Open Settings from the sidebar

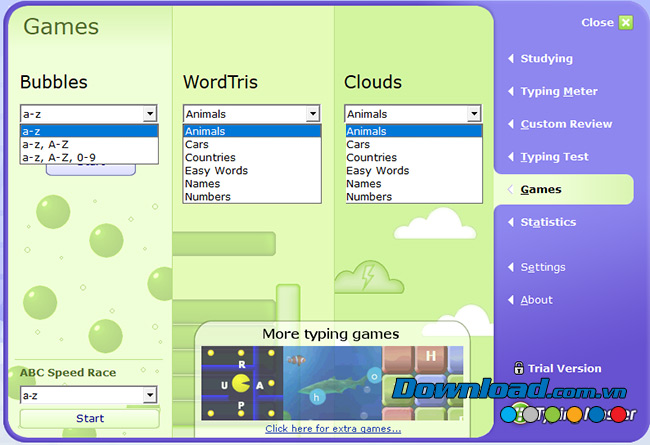[543, 267]
